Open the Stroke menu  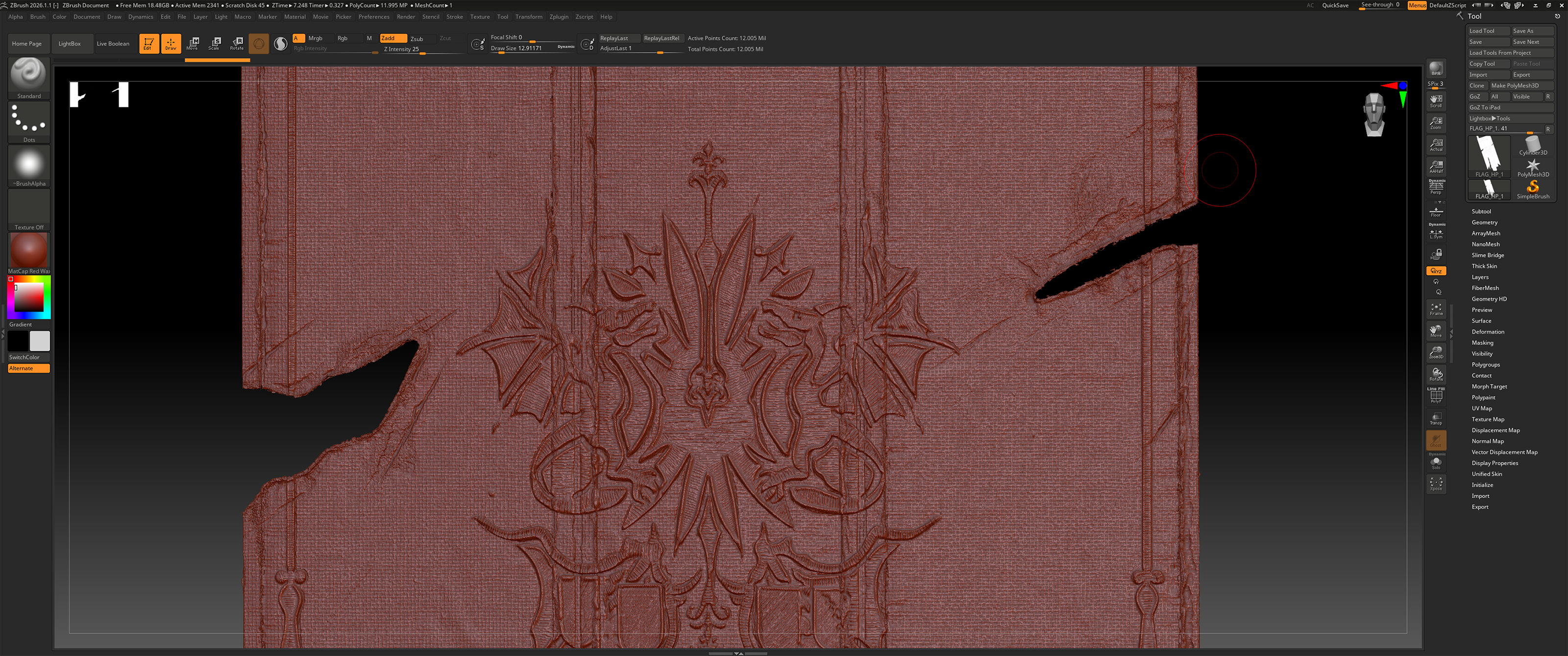pos(454,17)
